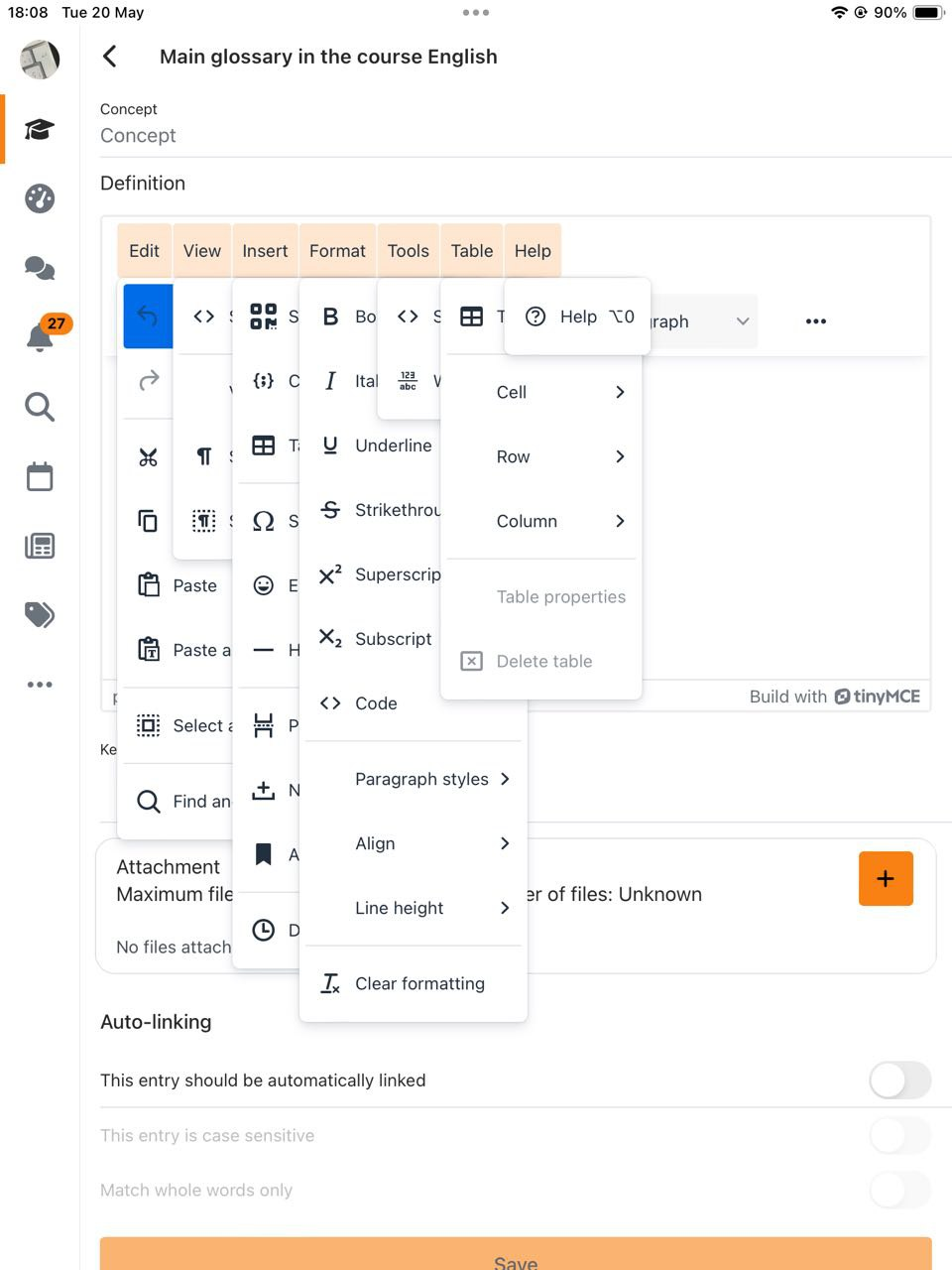Screen dimensions: 952x1270
Task: Expand the Column submenu
Action: pyautogui.click(x=541, y=521)
